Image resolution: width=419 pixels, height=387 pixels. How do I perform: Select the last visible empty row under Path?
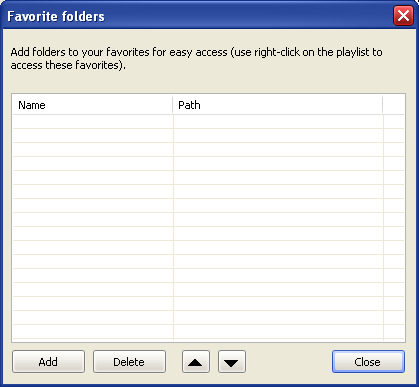tap(278, 332)
